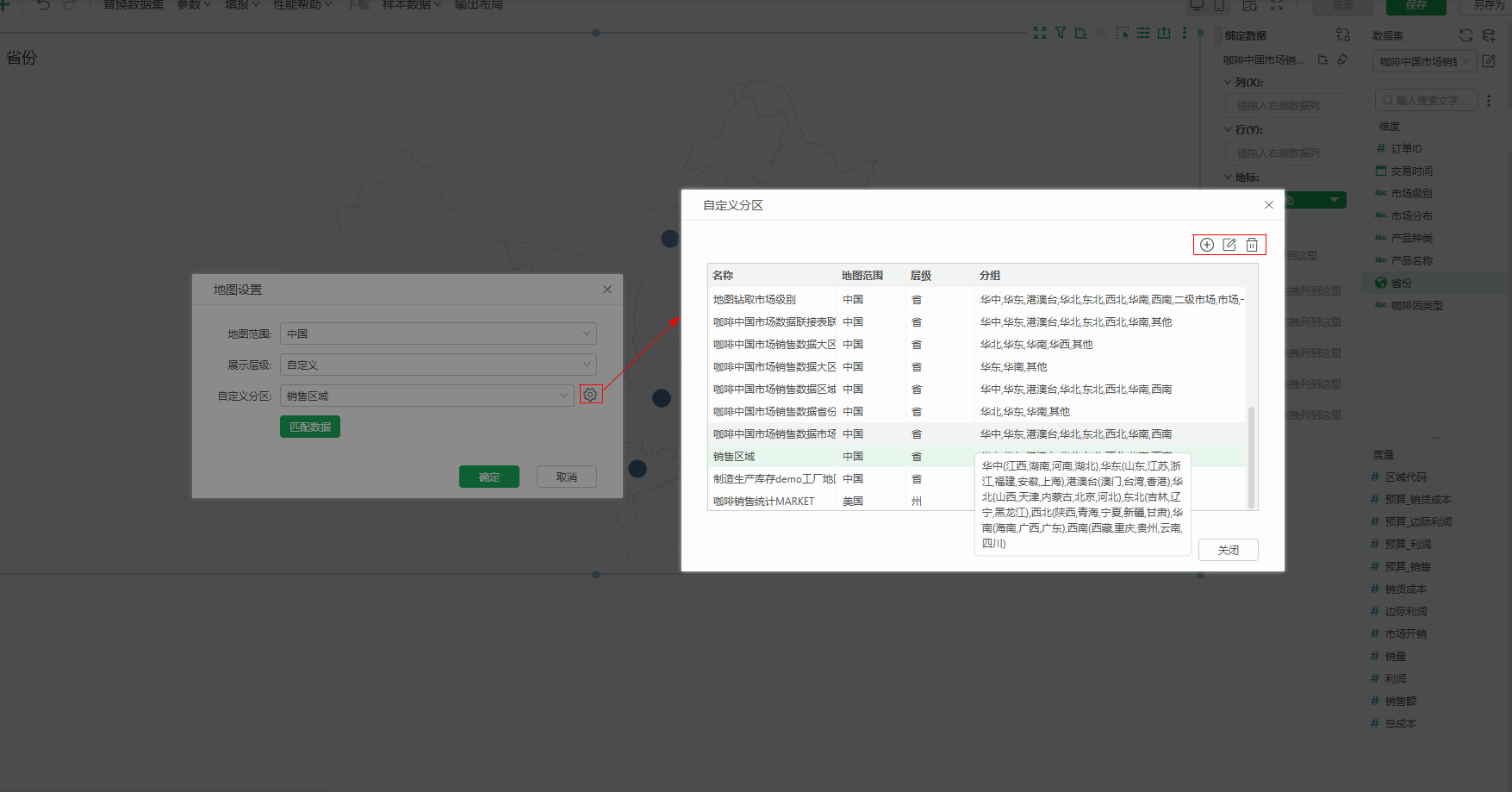Select the 省份 dimension field
1512x792 pixels.
1401,283
